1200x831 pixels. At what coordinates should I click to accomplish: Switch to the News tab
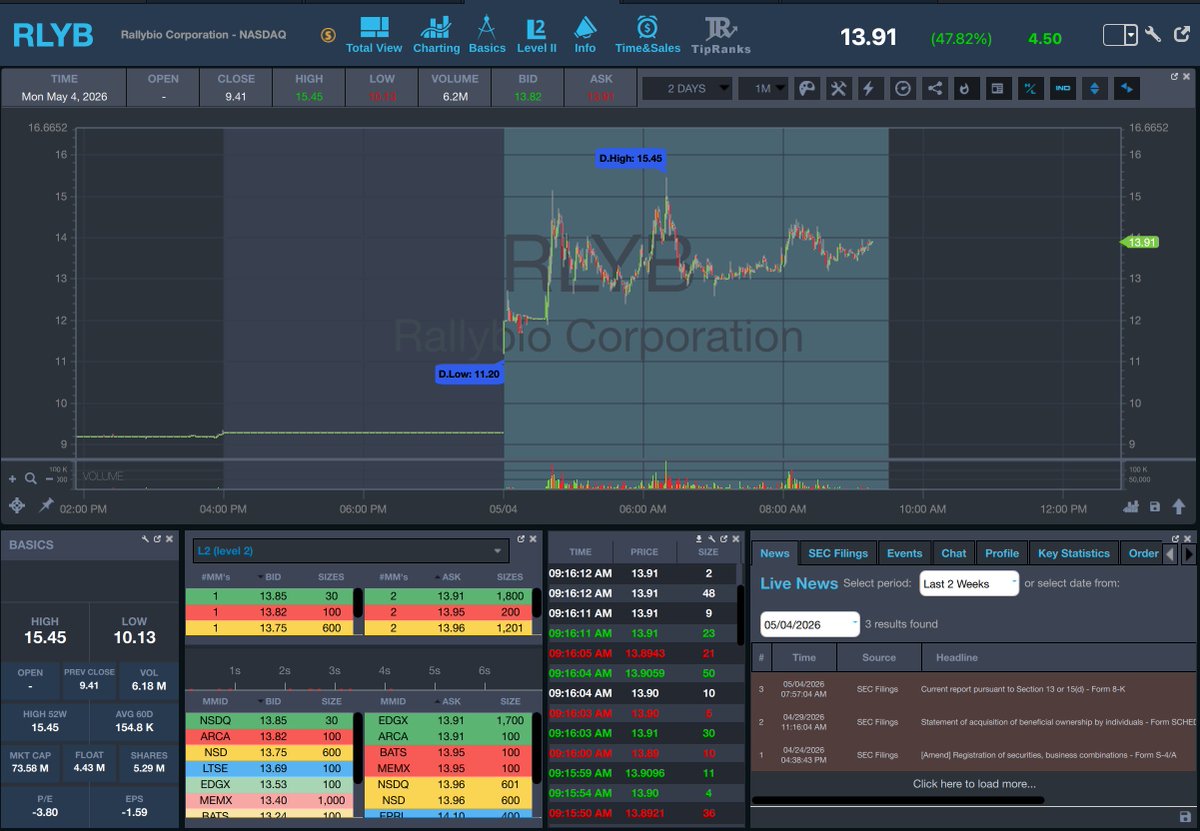tap(775, 553)
